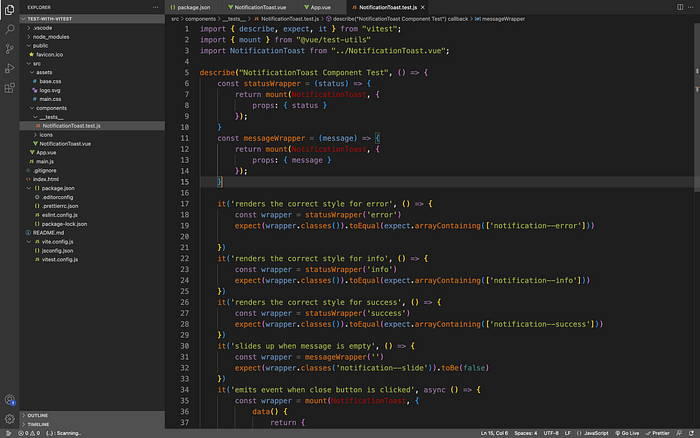
Task: Go to line via Ln 15, Col 6
Action: click(494, 433)
